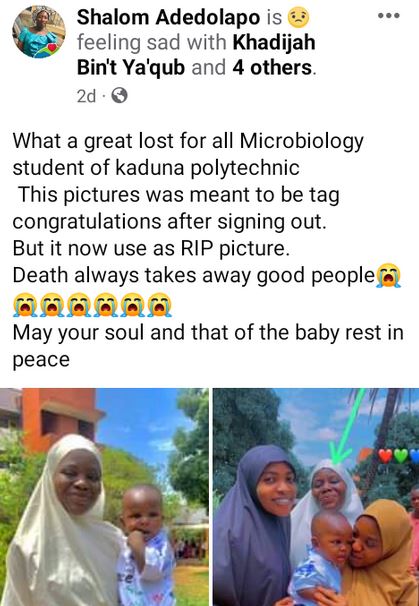Click the '2d' post timestamp
Viewport: 419px width, 606px height.
click(86, 96)
